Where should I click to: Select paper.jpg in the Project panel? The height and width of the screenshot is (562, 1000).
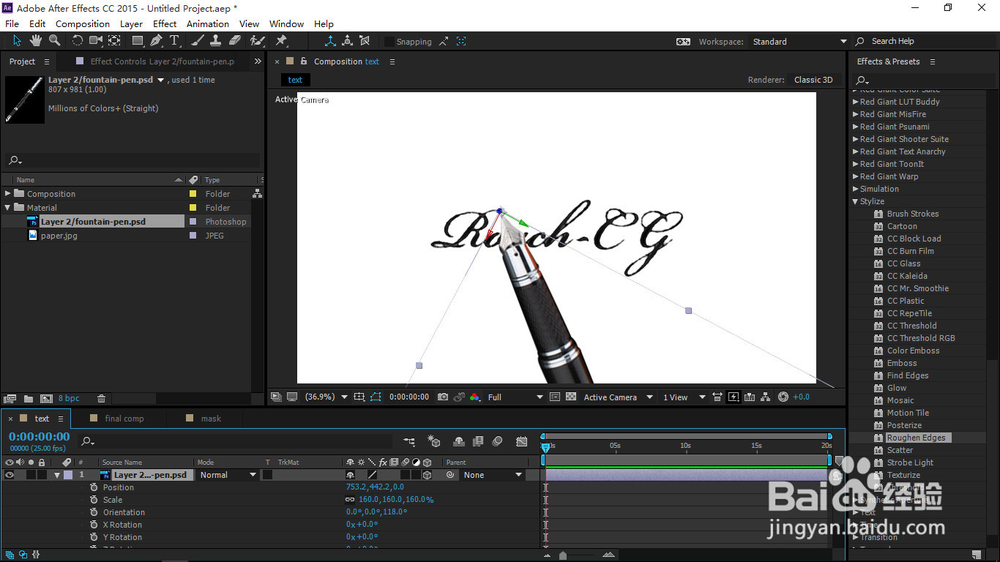(x=59, y=235)
